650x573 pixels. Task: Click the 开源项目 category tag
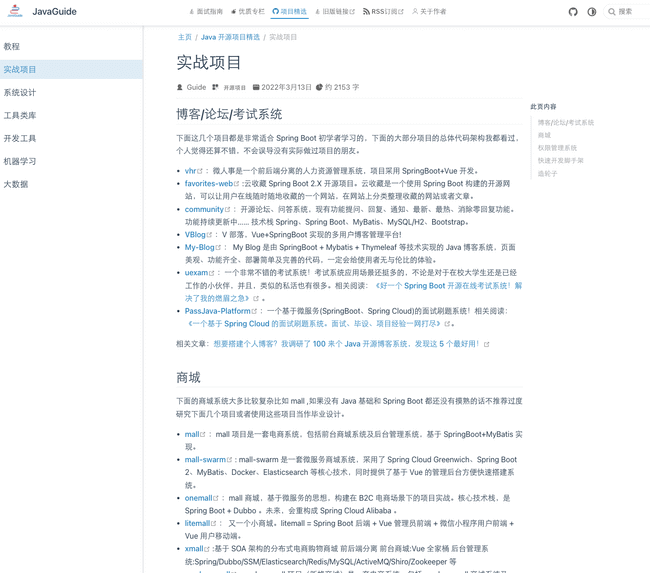coord(234,87)
